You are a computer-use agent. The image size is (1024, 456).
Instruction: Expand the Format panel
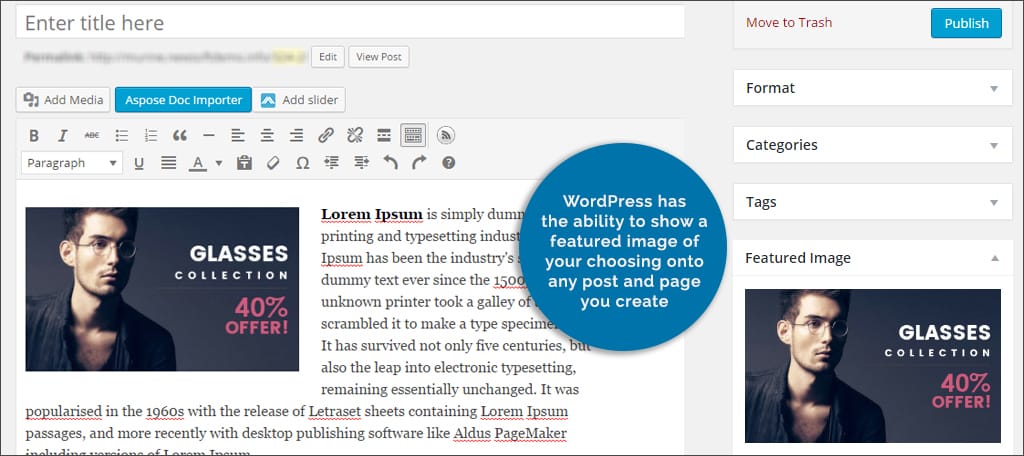(x=993, y=88)
